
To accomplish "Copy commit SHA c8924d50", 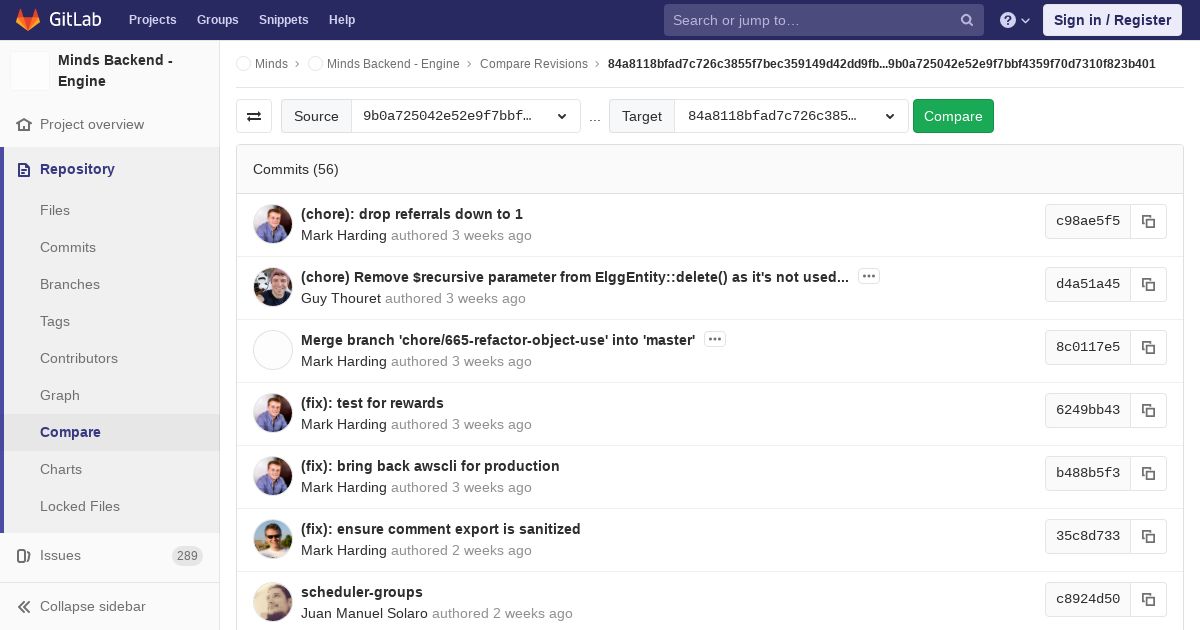I will pos(1148,599).
